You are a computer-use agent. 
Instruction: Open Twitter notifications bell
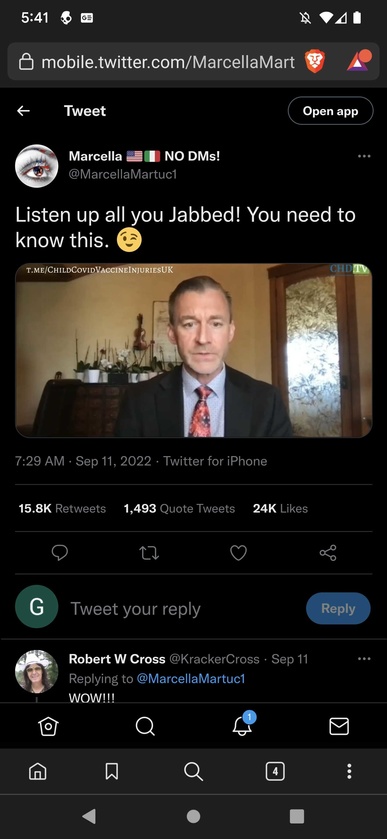click(242, 725)
